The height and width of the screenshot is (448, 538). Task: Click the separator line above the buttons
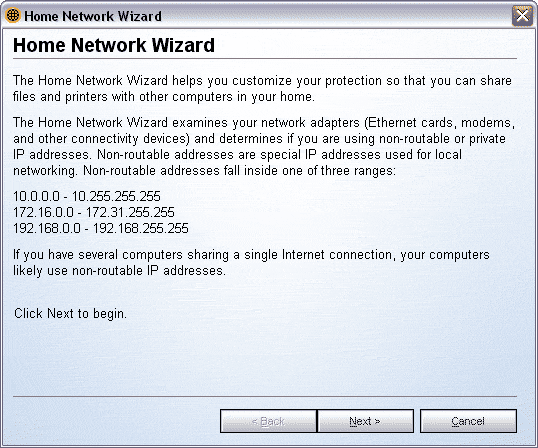tap(265, 397)
